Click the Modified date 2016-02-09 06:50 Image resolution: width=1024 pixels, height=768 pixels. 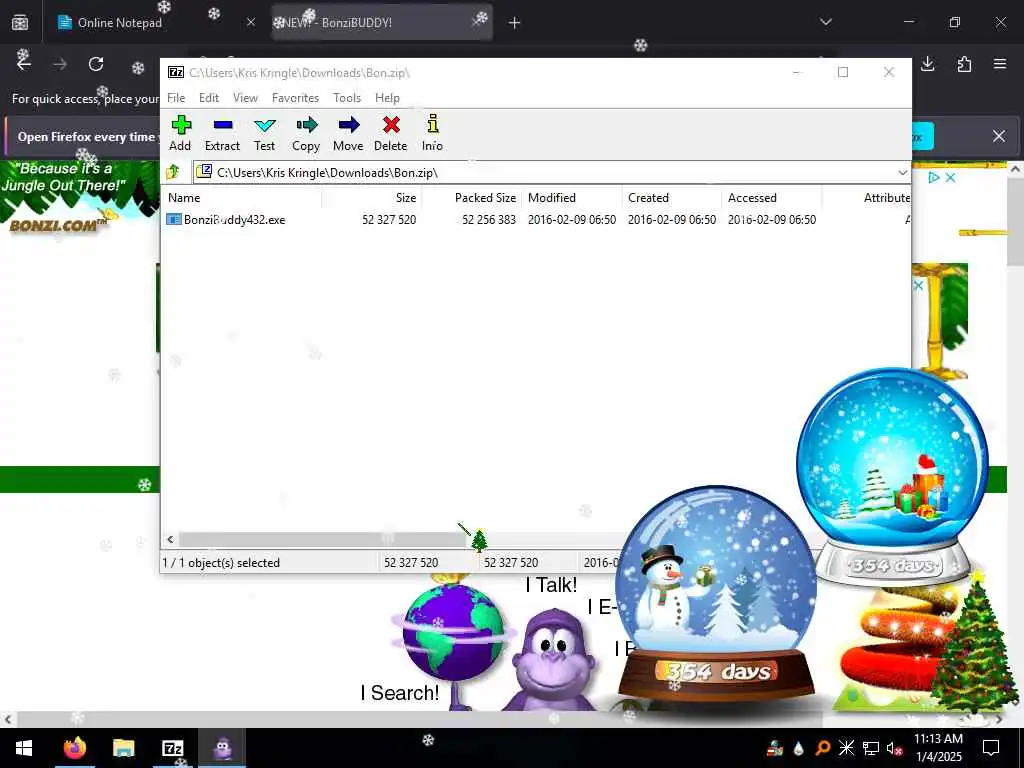pyautogui.click(x=572, y=220)
